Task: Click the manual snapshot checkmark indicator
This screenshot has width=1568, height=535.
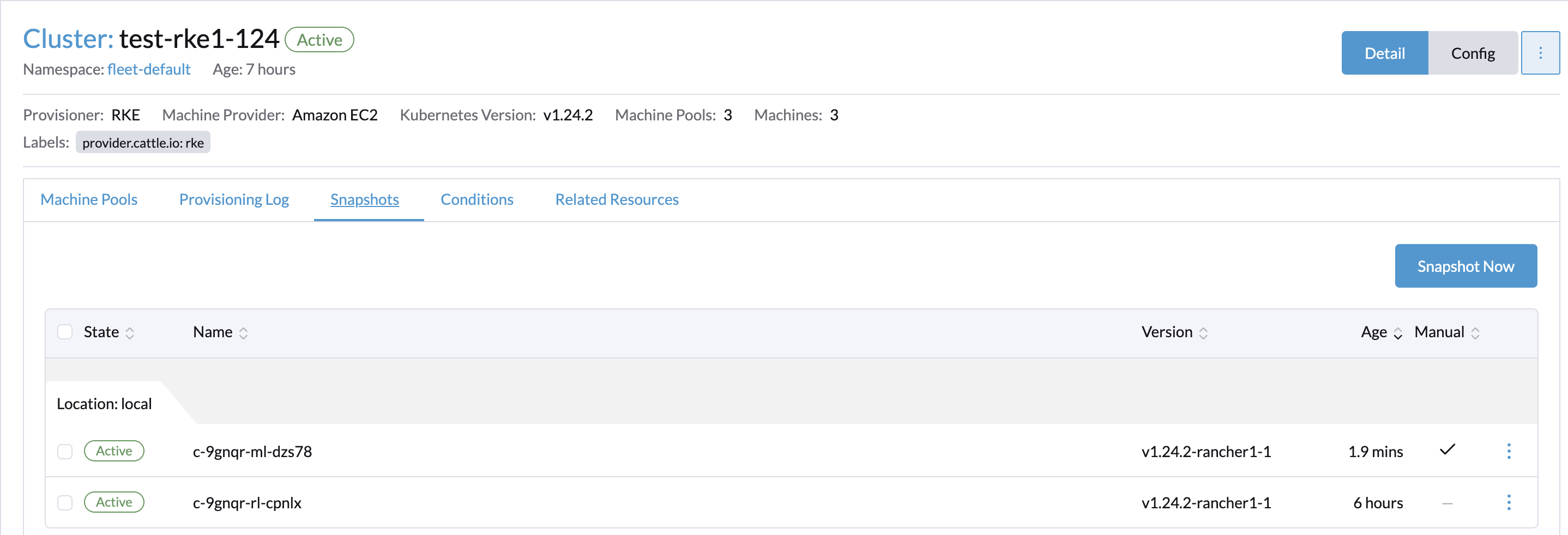Action: tap(1448, 450)
